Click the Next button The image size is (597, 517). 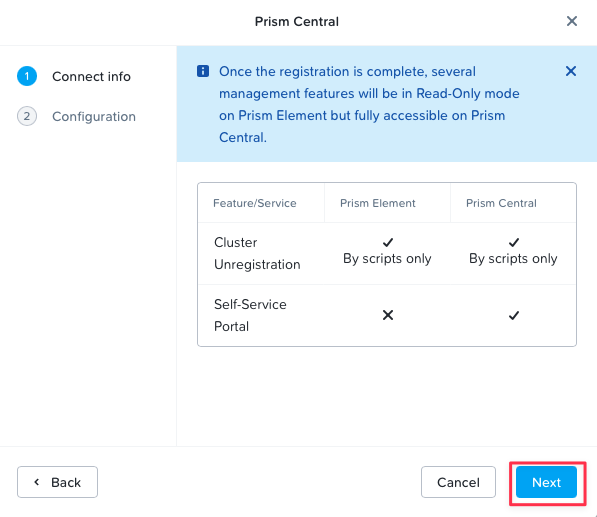[546, 482]
